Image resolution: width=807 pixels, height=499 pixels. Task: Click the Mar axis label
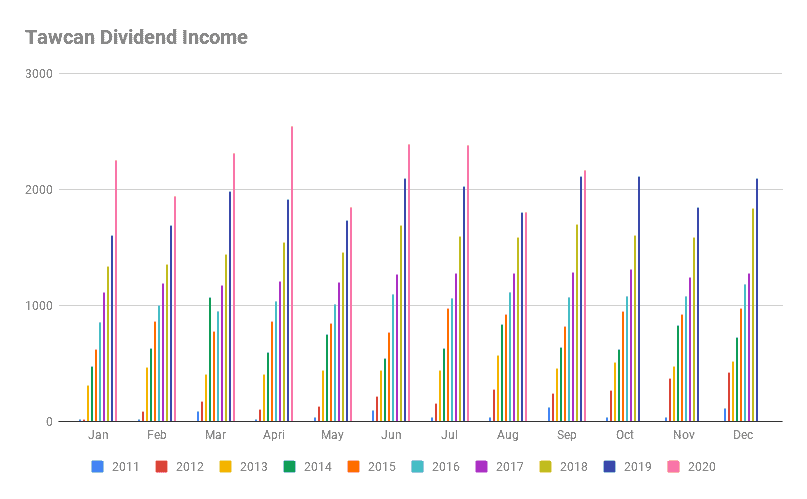tap(215, 435)
